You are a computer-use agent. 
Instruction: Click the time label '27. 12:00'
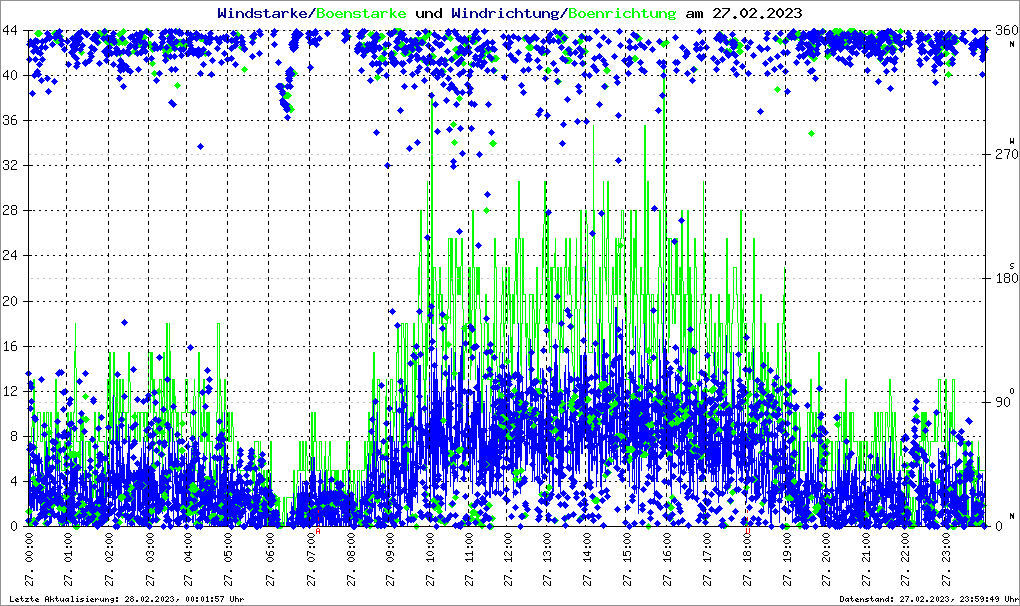(x=508, y=560)
